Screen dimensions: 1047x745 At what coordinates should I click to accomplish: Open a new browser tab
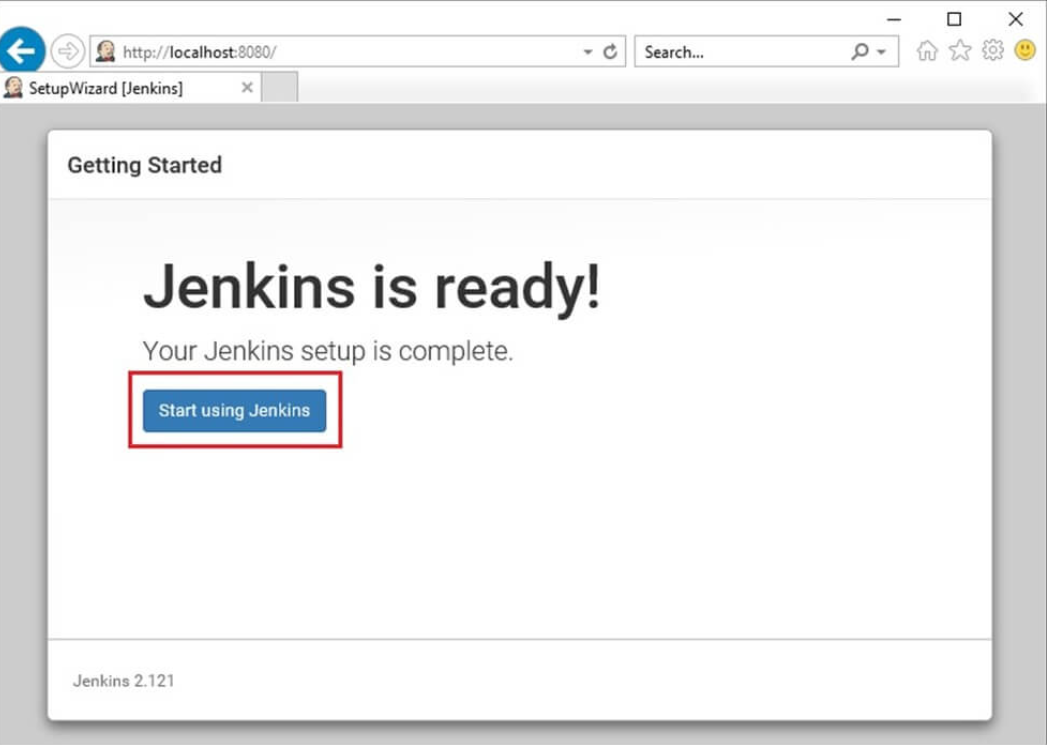[x=277, y=88]
